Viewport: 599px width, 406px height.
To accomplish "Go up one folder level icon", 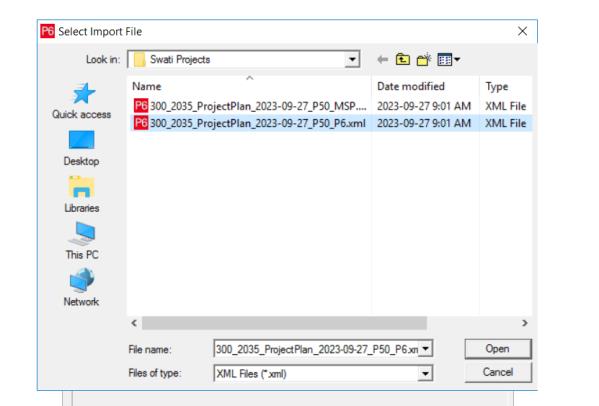I will [x=403, y=60].
